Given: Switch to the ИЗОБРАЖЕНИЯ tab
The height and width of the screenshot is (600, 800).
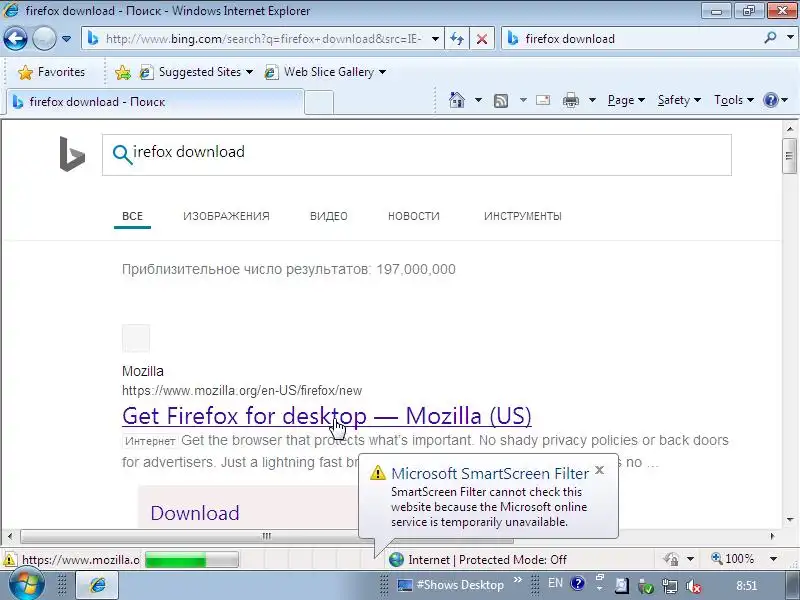Looking at the screenshot, I should [x=226, y=216].
